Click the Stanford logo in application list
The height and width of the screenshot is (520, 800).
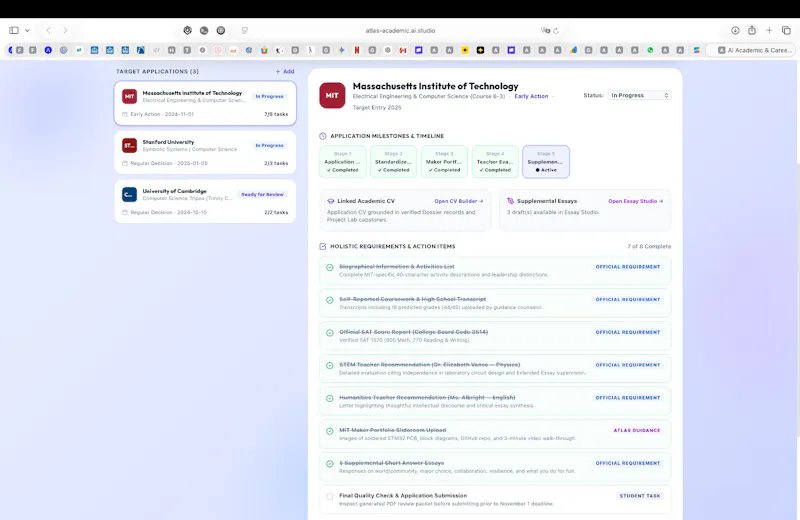click(130, 145)
